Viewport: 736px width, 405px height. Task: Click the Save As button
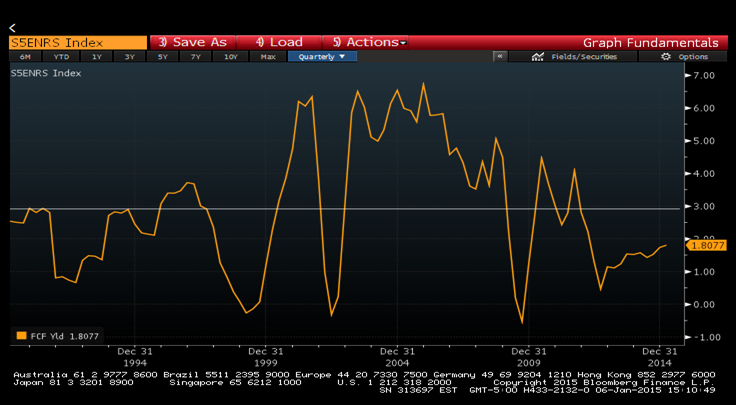click(192, 42)
